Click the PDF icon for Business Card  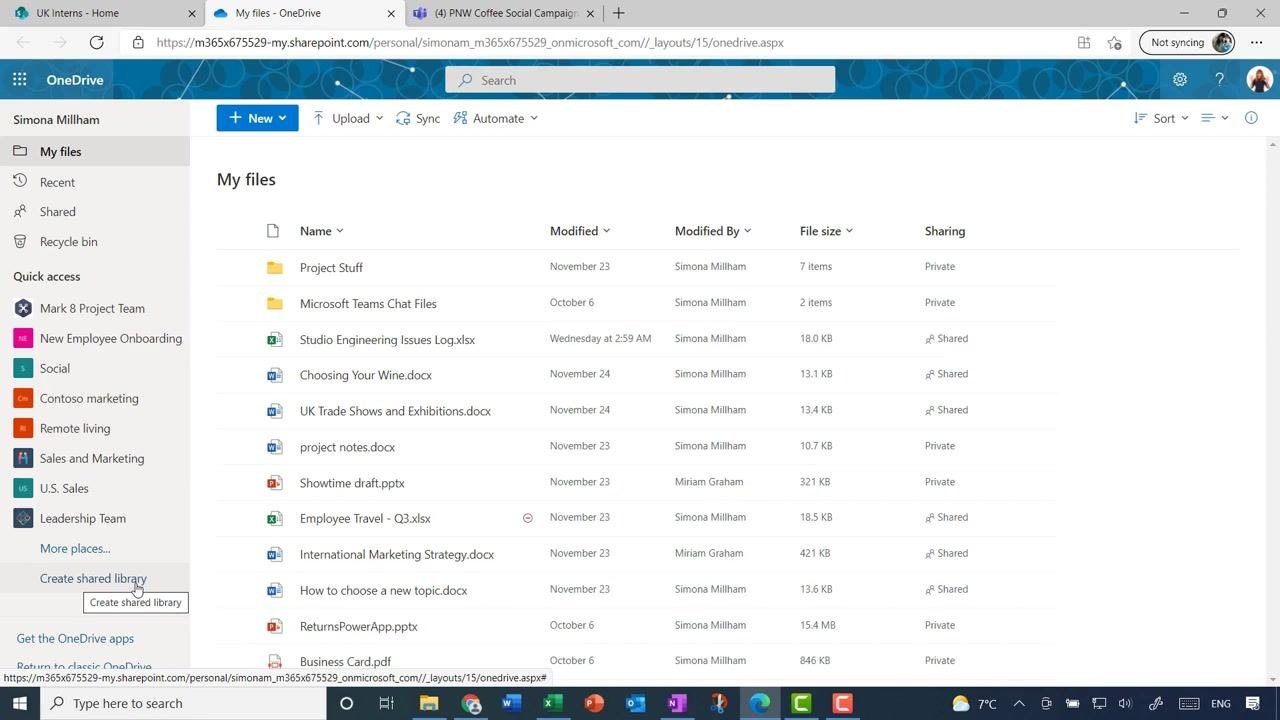(274, 662)
